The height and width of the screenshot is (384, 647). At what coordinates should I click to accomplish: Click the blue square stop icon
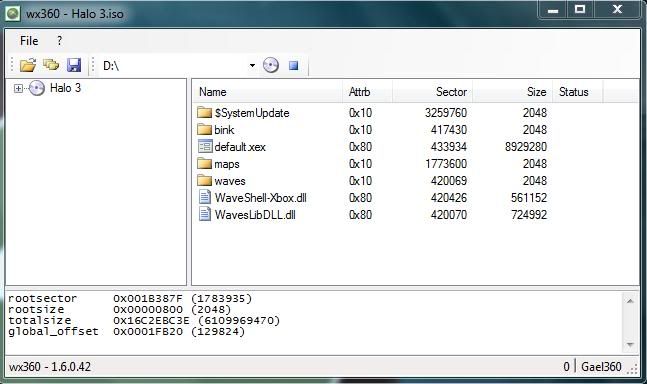pyautogui.click(x=293, y=65)
